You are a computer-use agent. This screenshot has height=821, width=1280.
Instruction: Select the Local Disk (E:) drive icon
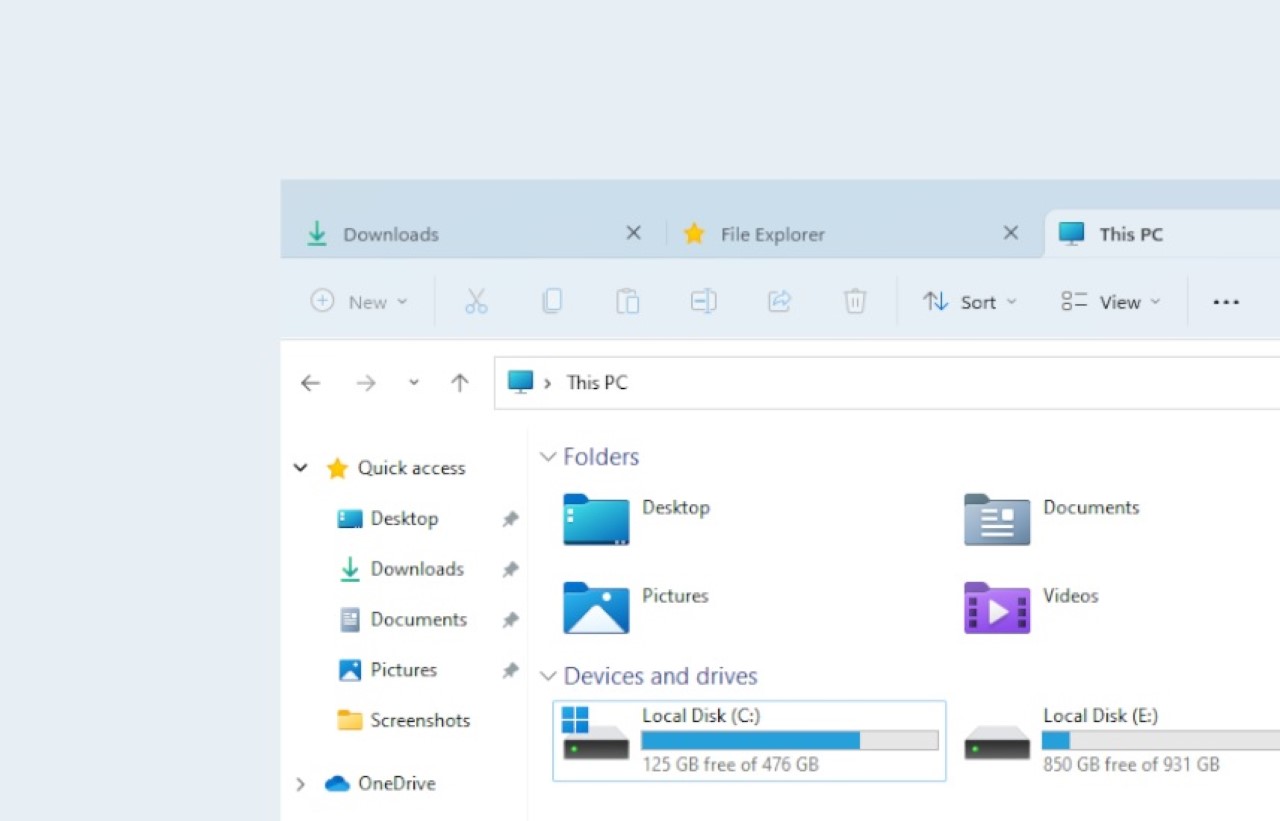(x=997, y=742)
